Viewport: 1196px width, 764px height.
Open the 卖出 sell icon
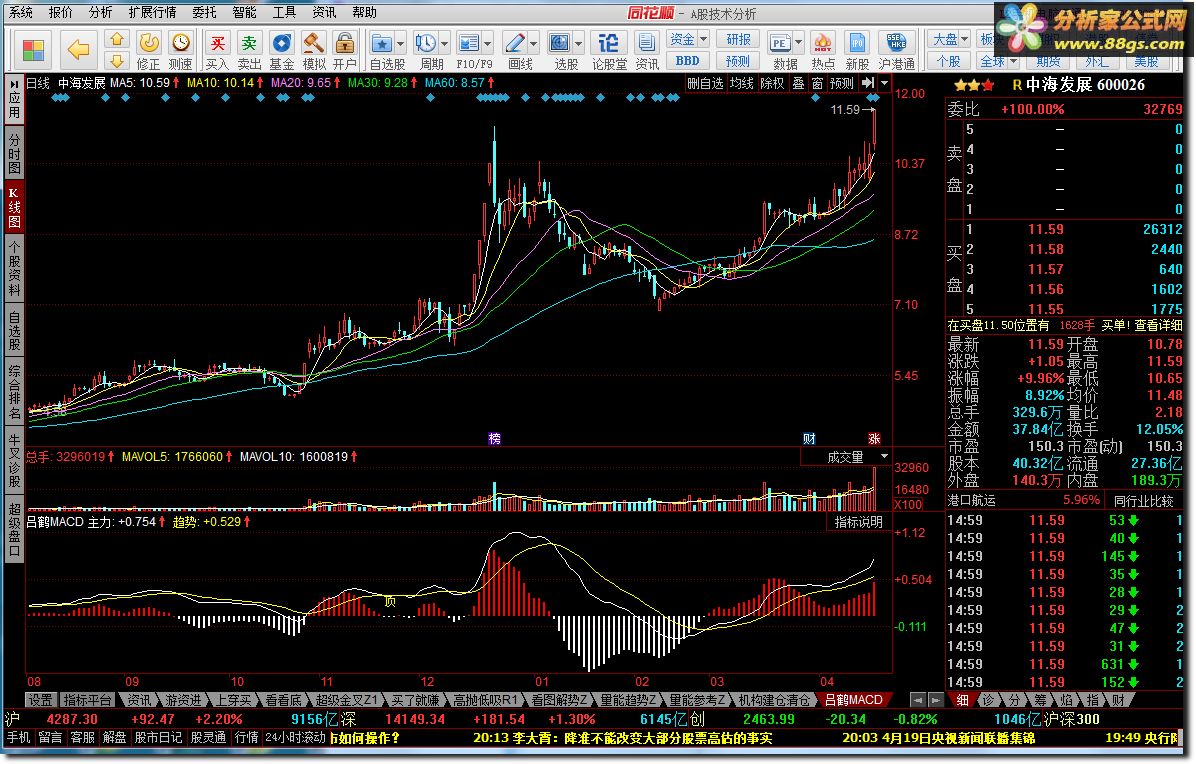pyautogui.click(x=249, y=43)
